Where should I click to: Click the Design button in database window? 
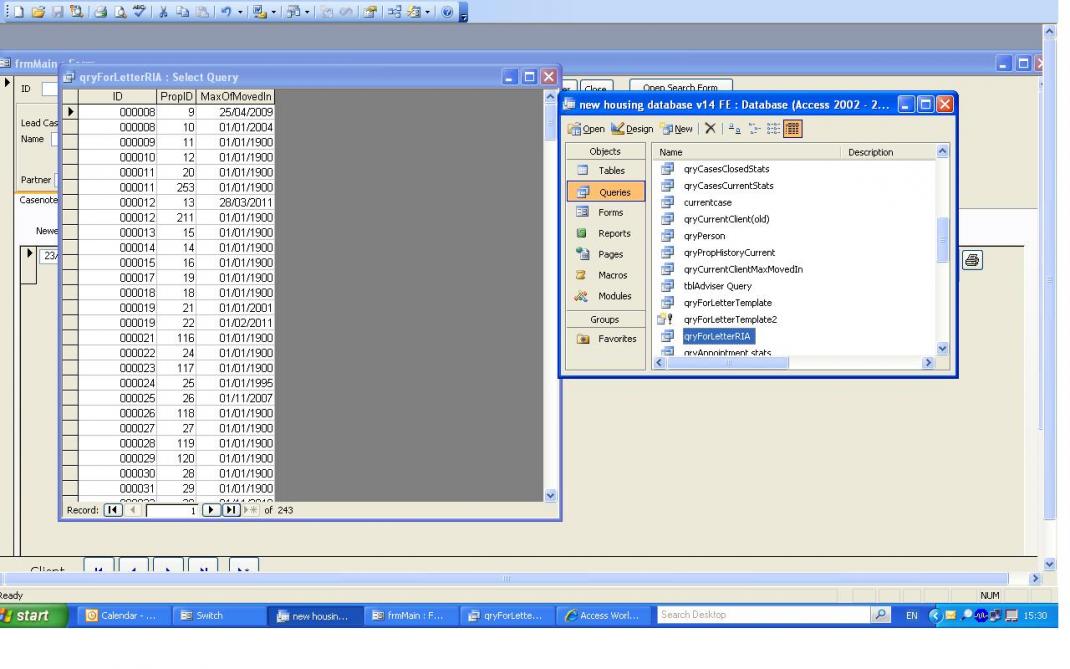632,128
